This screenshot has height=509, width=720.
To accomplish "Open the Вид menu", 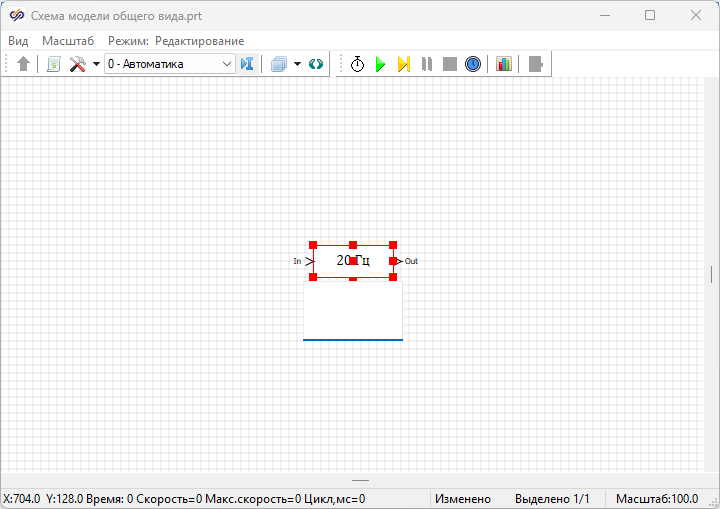I will pos(18,41).
